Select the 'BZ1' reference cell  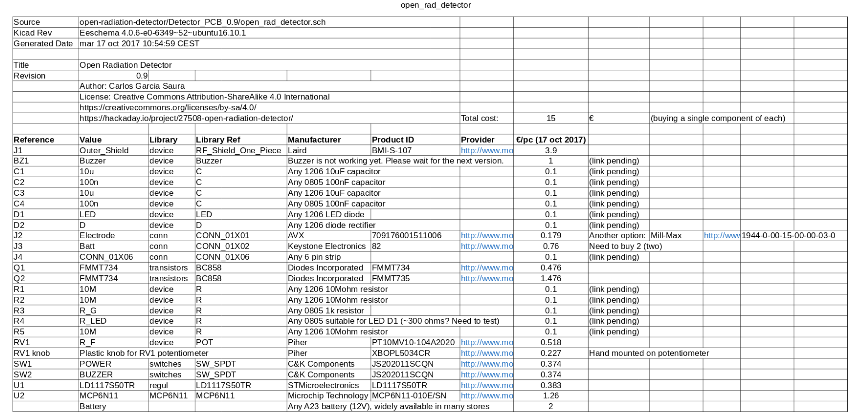pyautogui.click(x=45, y=161)
